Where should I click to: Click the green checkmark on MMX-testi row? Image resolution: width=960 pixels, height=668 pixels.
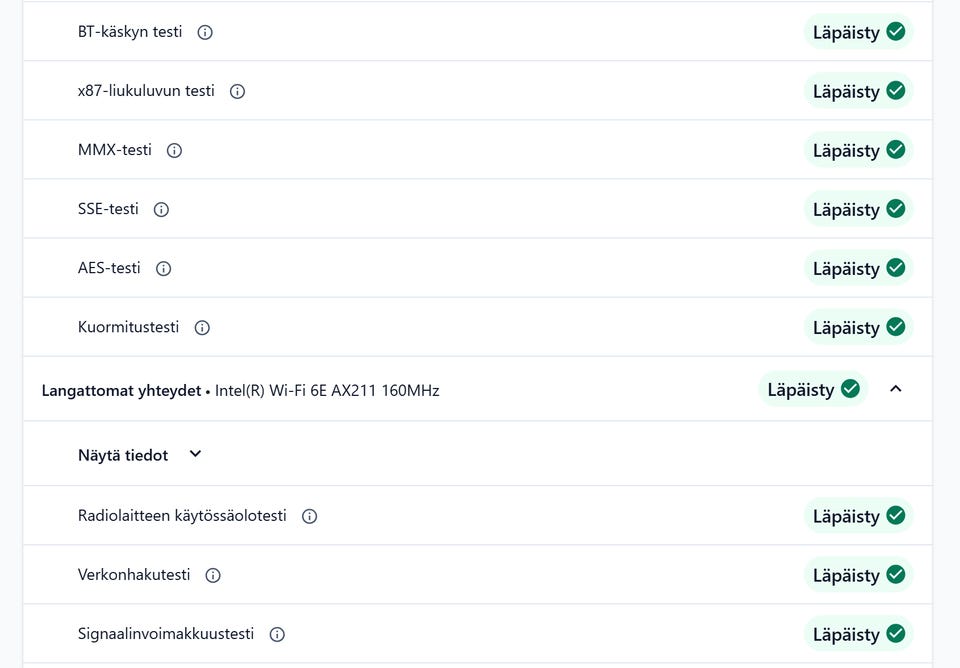[x=896, y=150]
